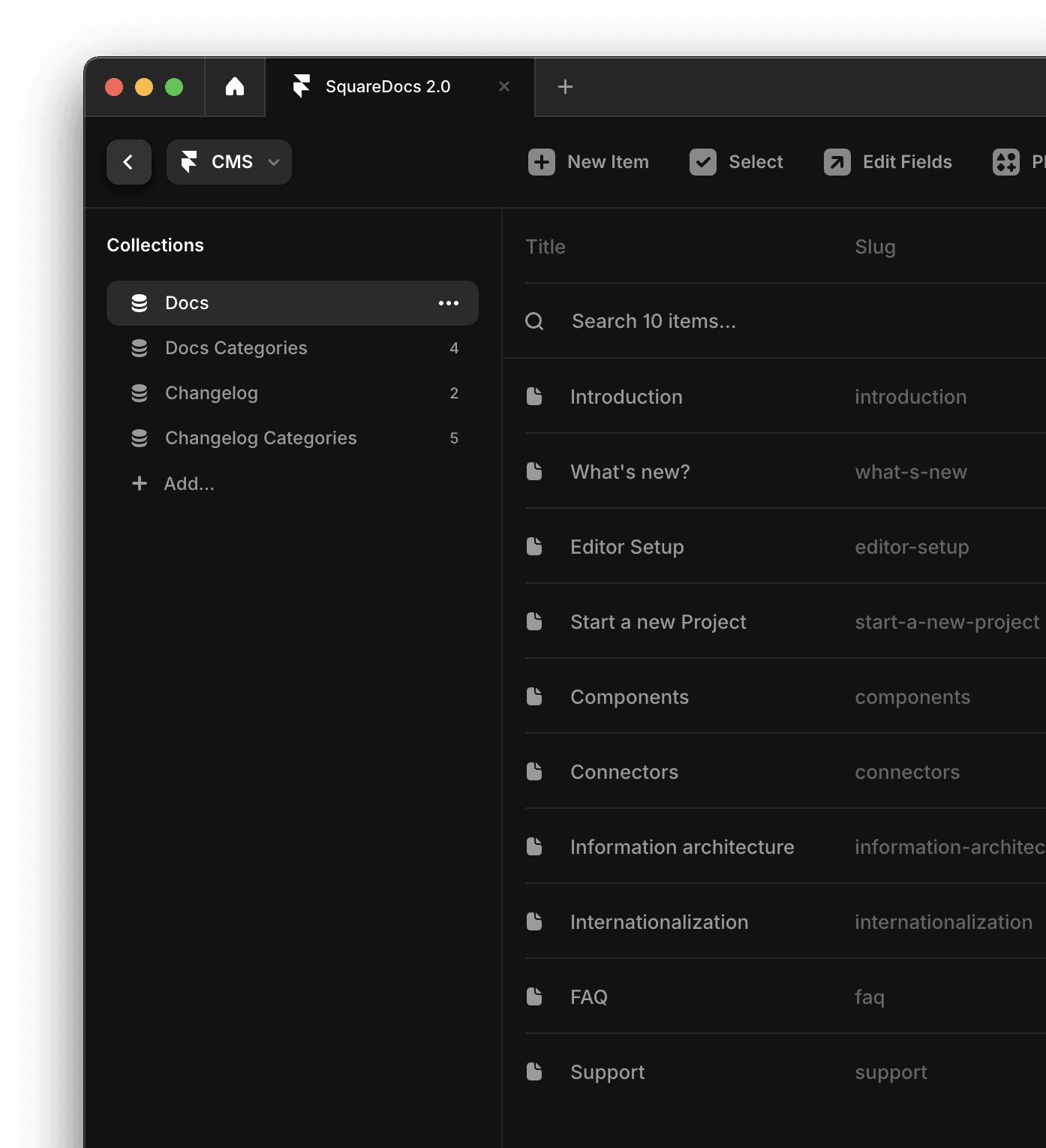Open Edit Fields
The height and width of the screenshot is (1148, 1046).
pos(888,162)
